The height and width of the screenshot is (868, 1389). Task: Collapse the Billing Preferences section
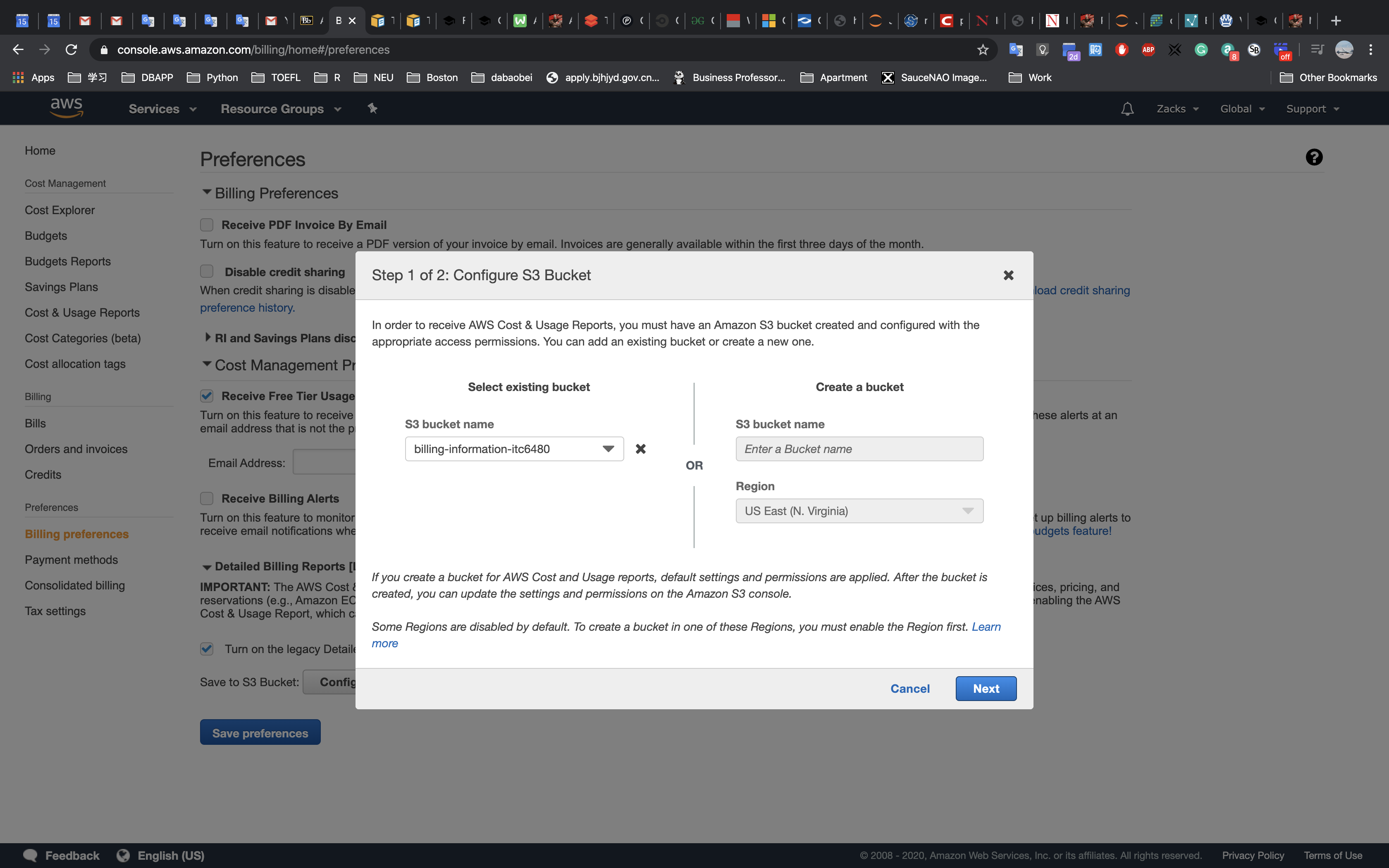coord(207,192)
